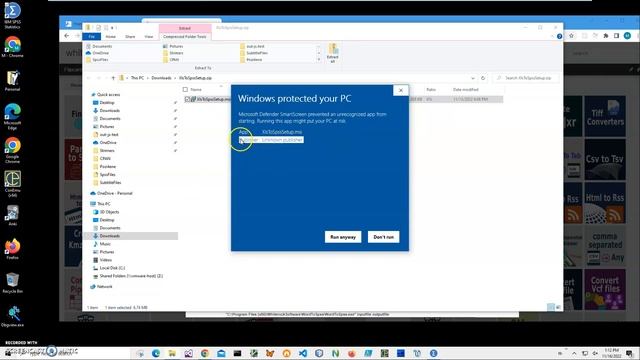Image resolution: width=640 pixels, height=360 pixels.
Task: Open Chrome from the taskbar
Action: point(205,353)
